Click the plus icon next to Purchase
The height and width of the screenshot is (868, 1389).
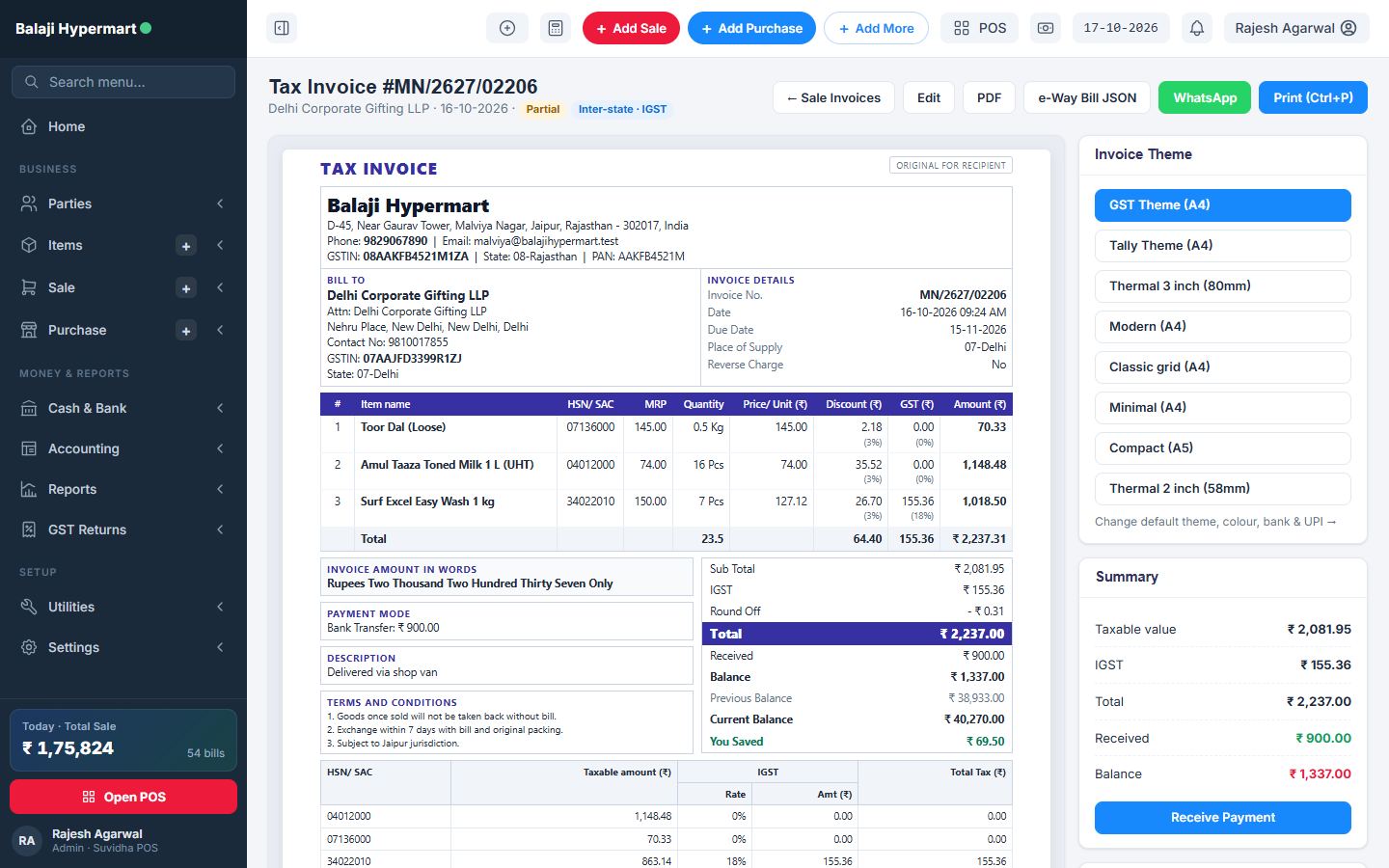pyautogui.click(x=186, y=331)
